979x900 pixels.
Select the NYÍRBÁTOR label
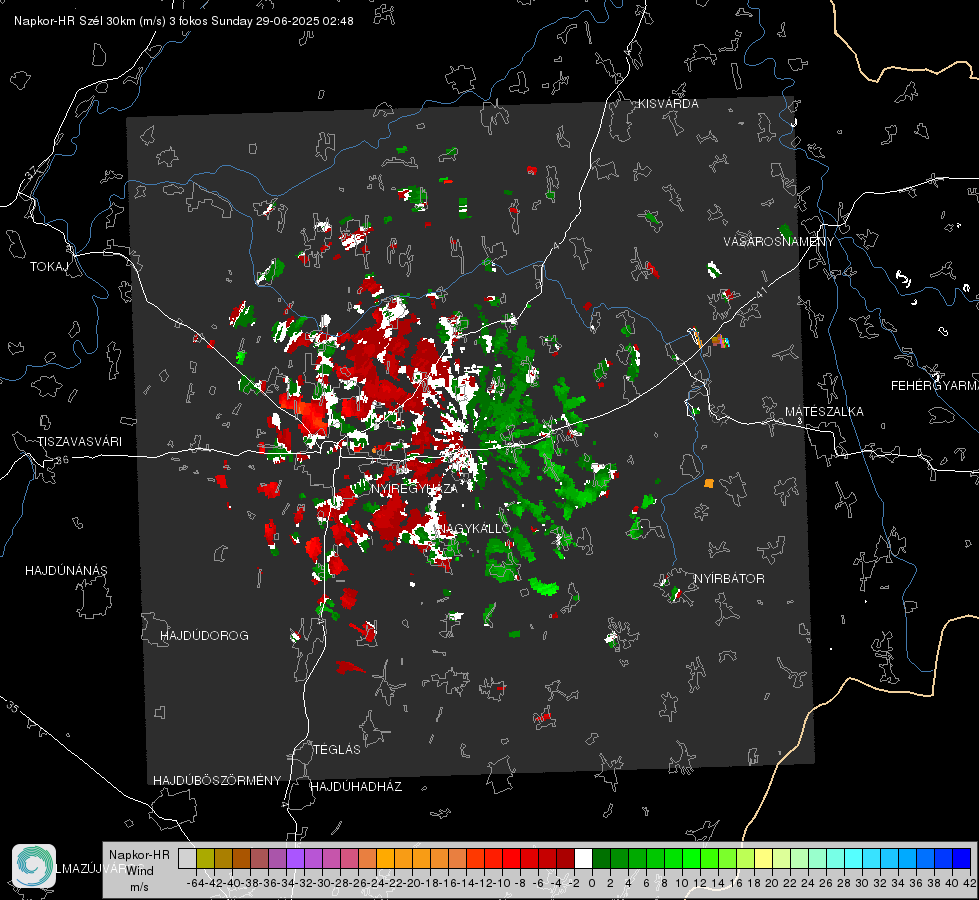729,579
